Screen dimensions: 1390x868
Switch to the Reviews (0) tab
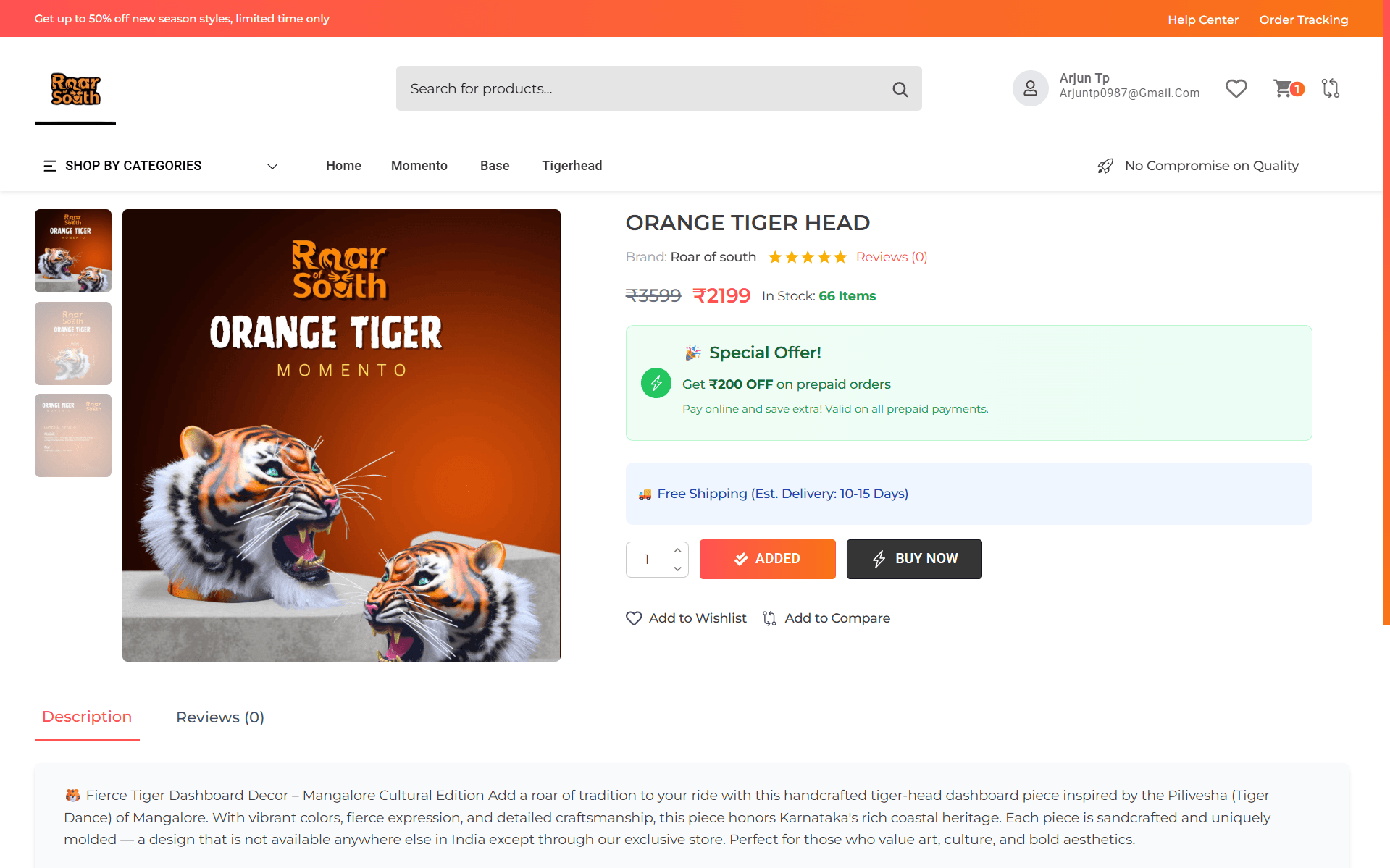(220, 717)
